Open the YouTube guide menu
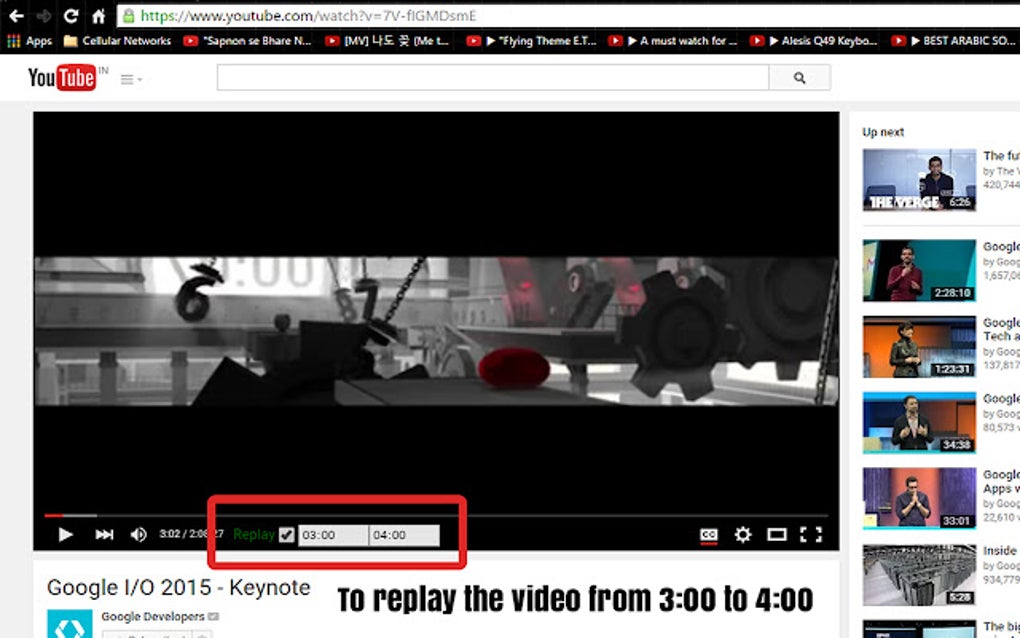Screen dimensions: 1020x638 click(x=129, y=78)
